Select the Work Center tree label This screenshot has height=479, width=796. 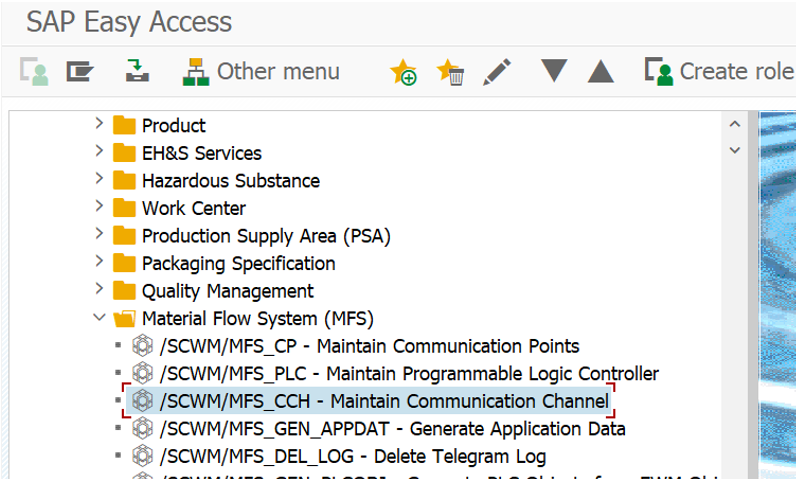click(194, 208)
